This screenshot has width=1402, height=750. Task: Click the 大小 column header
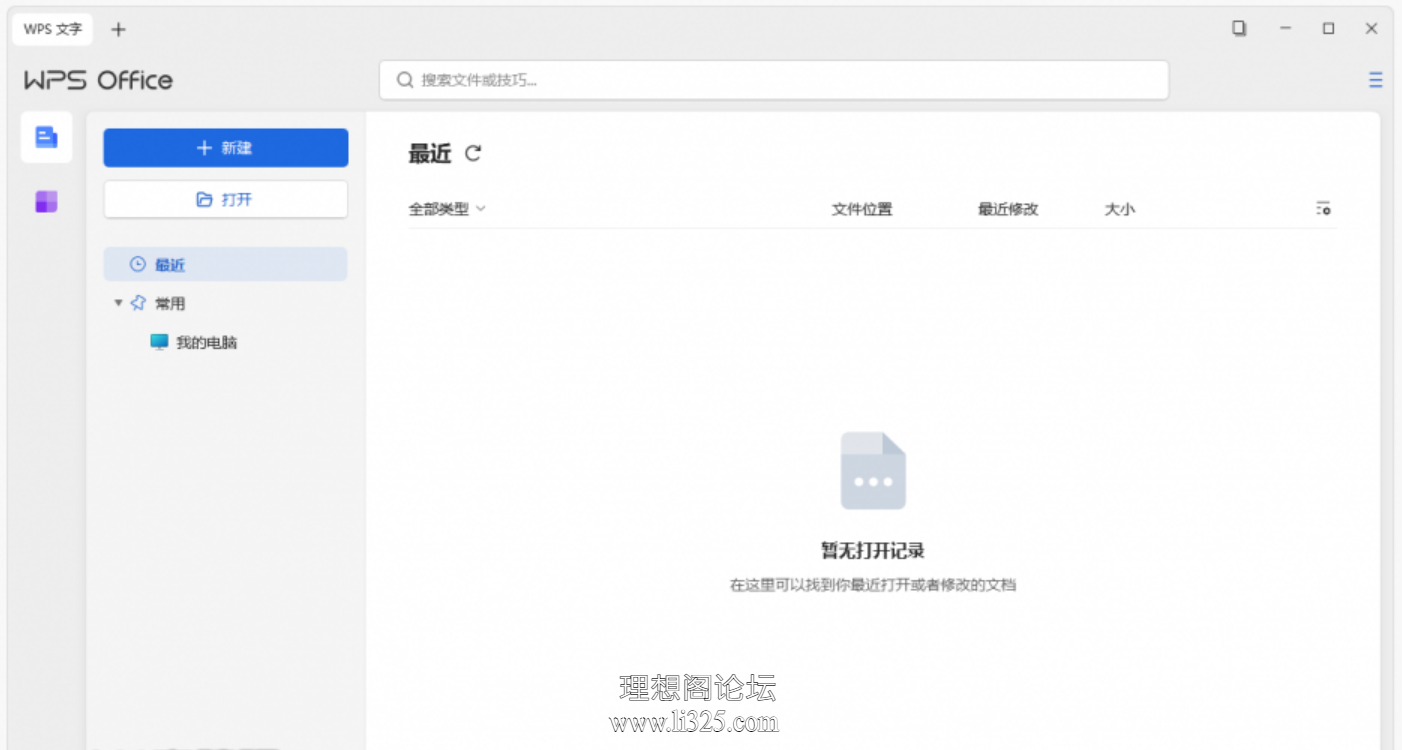pyautogui.click(x=1120, y=209)
